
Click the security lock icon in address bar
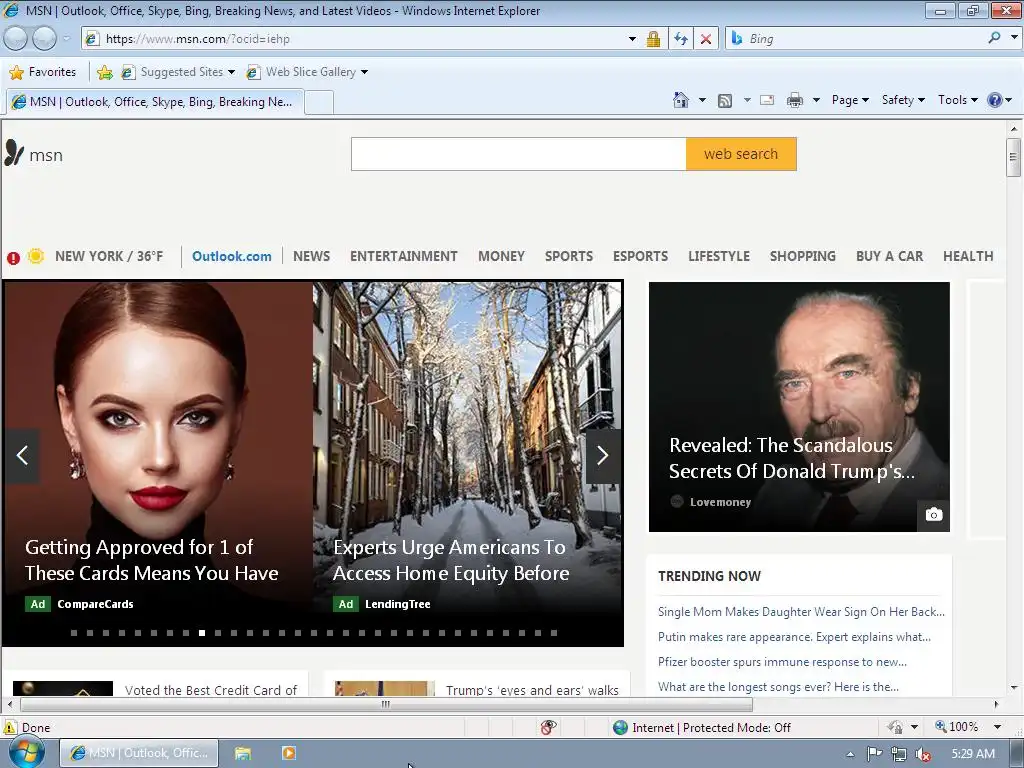click(653, 39)
